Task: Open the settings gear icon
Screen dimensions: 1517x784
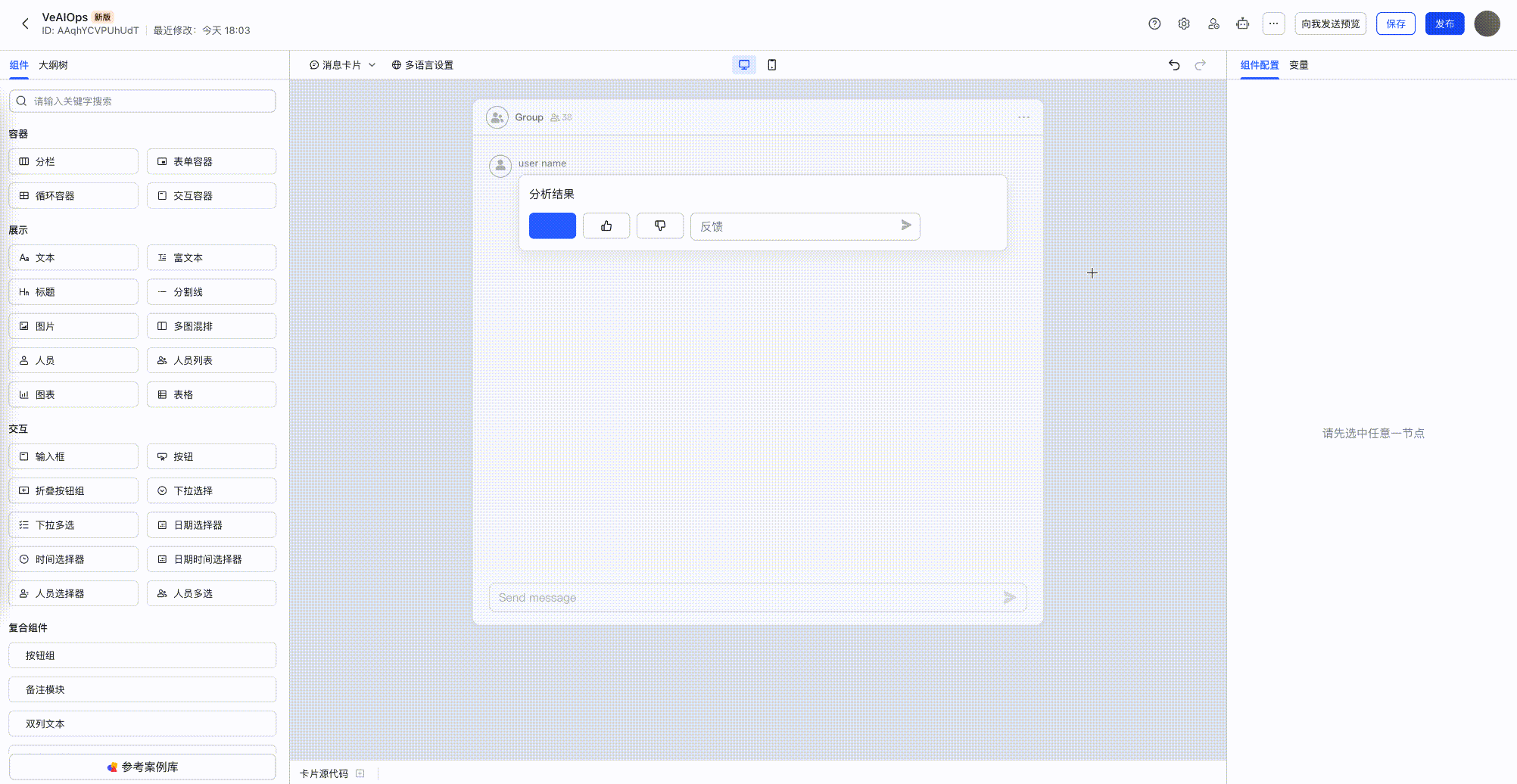Action: pos(1184,23)
